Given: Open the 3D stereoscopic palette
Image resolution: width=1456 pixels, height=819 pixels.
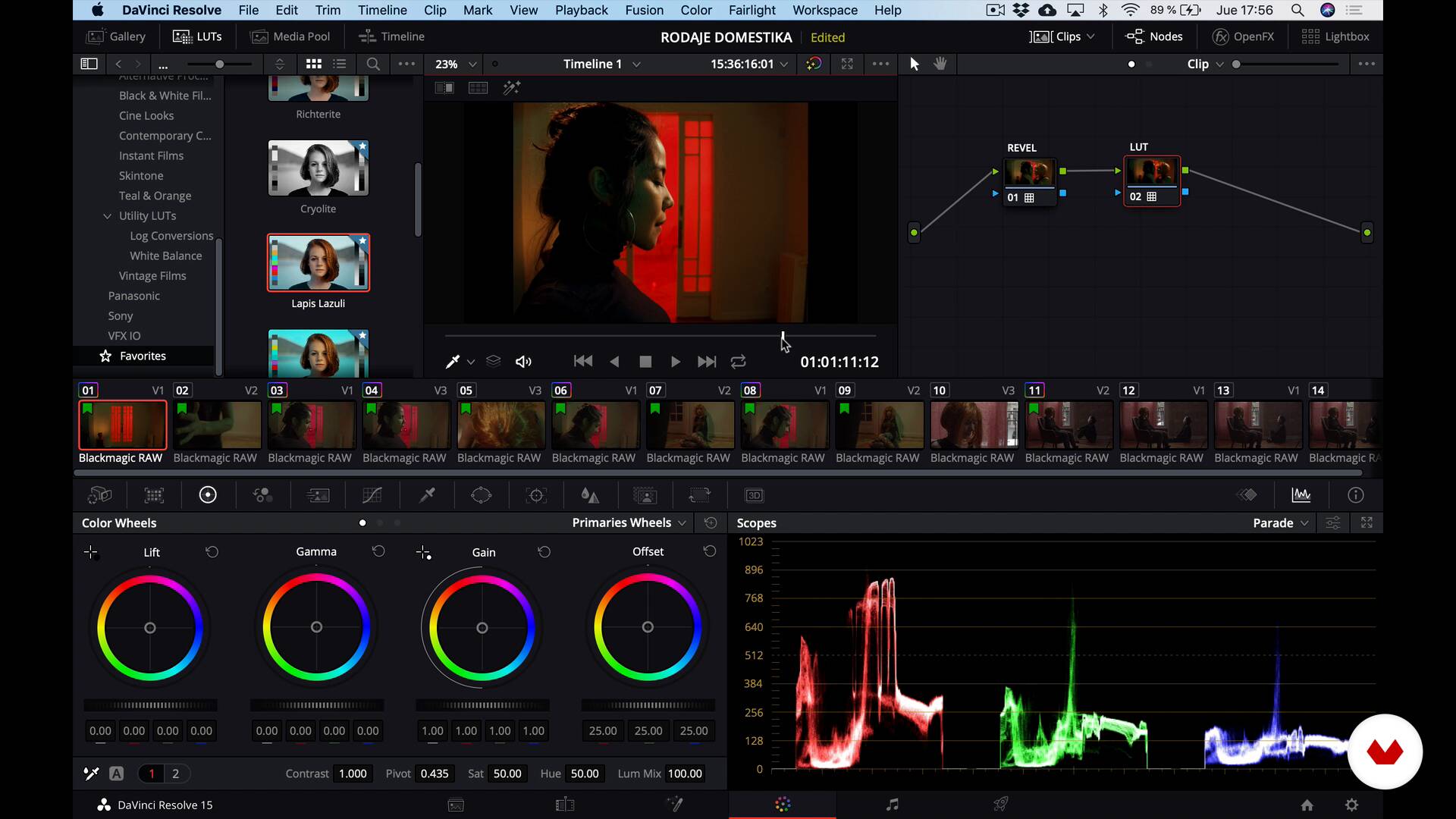Looking at the screenshot, I should tap(754, 495).
